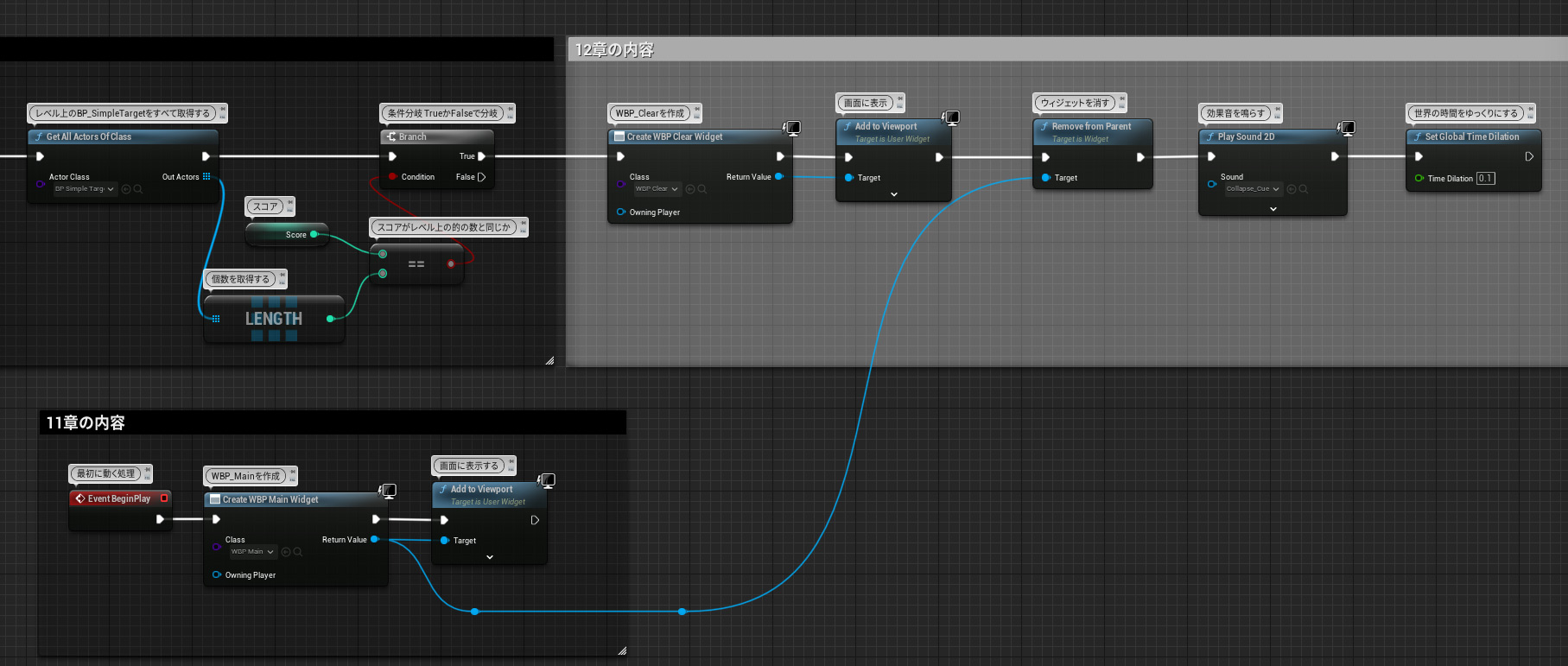Viewport: 1568px width, 666px height.
Task: Click the Set Global Time Dilation output exec pin
Action: (x=1528, y=157)
